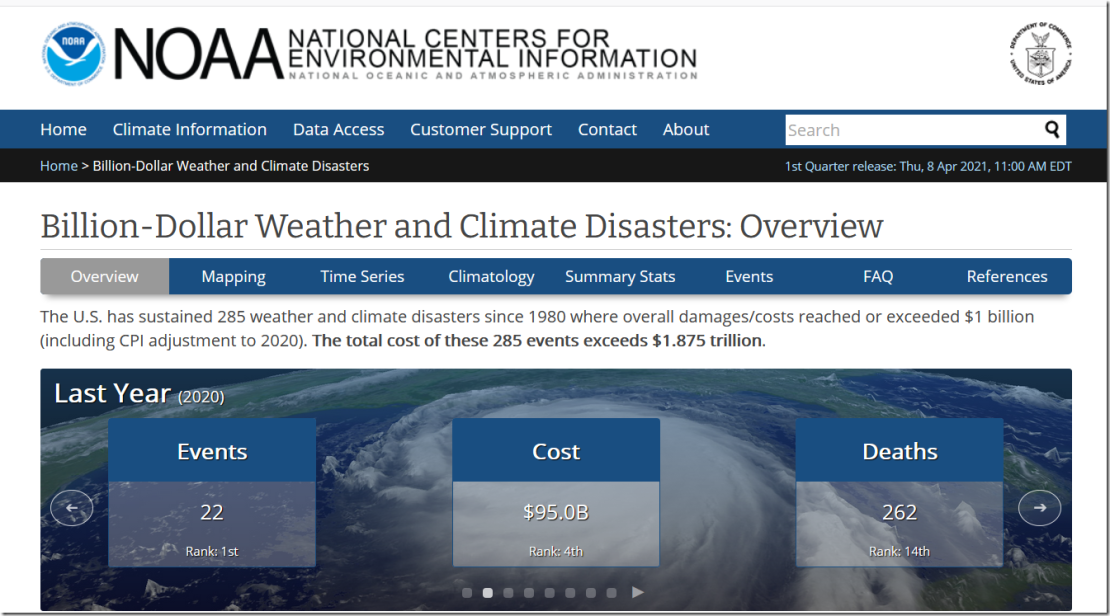The image size is (1110, 616).
Task: Open the Data Access nav menu
Action: pos(338,130)
